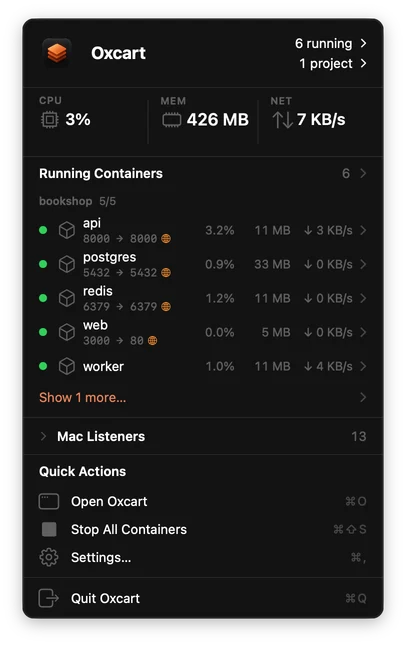The width and height of the screenshot is (406, 645).
Task: Click the Mac Listeners count 13
Action: click(x=359, y=436)
